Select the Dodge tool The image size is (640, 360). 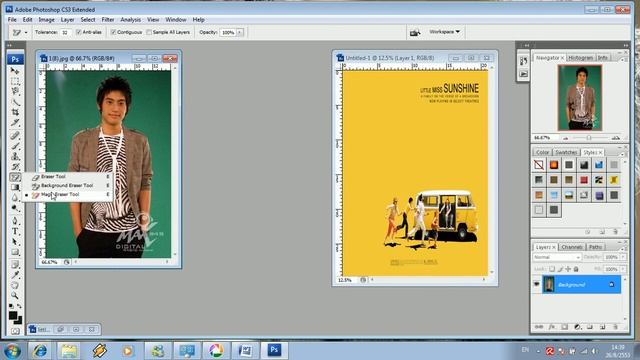[x=15, y=208]
